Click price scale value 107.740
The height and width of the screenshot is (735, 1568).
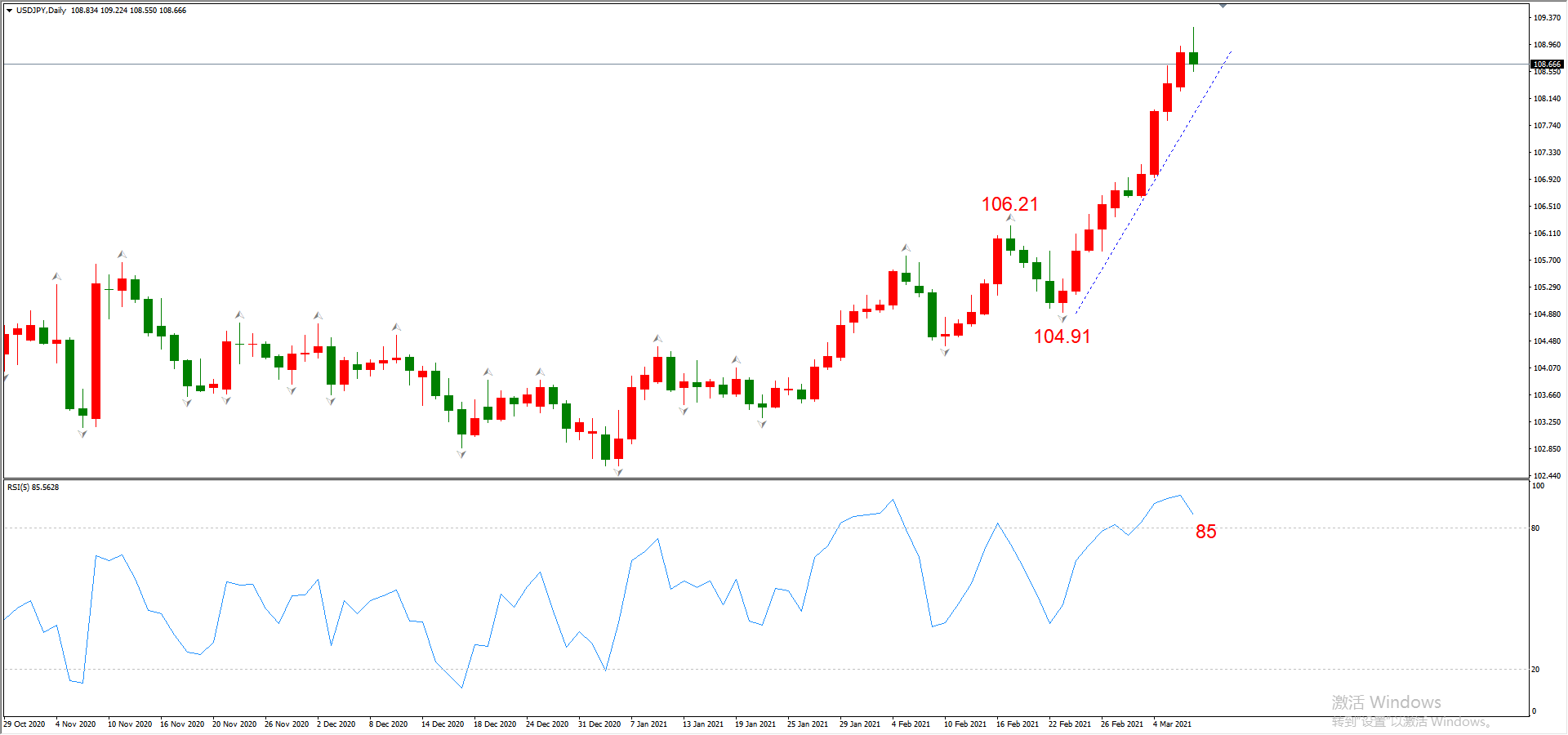click(1547, 126)
